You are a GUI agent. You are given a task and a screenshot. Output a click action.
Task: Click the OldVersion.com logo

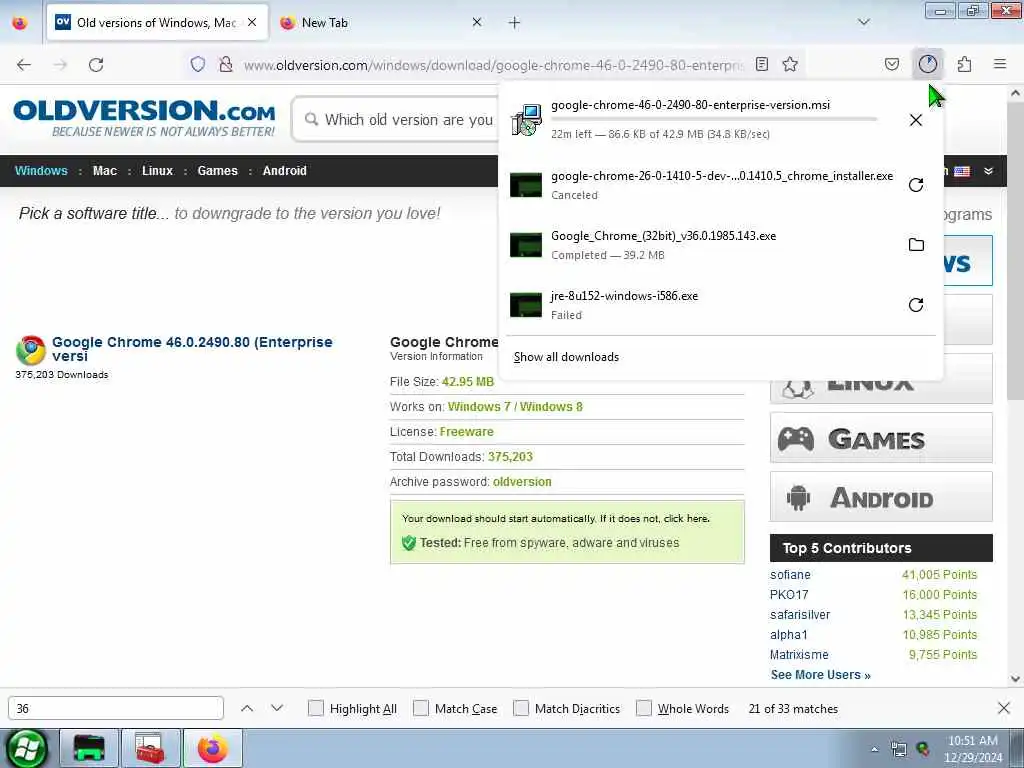point(144,118)
